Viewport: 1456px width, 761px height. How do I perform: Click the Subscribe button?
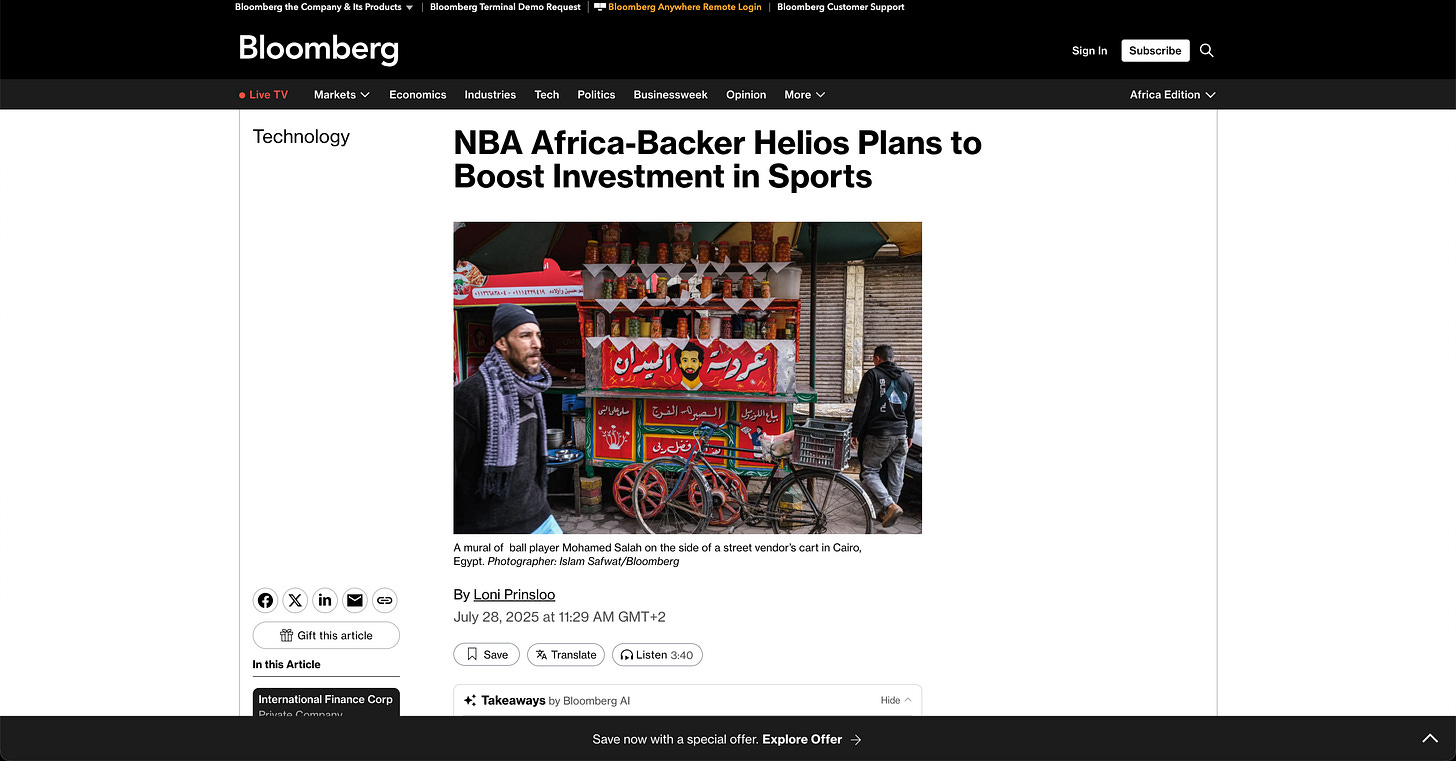click(1155, 50)
